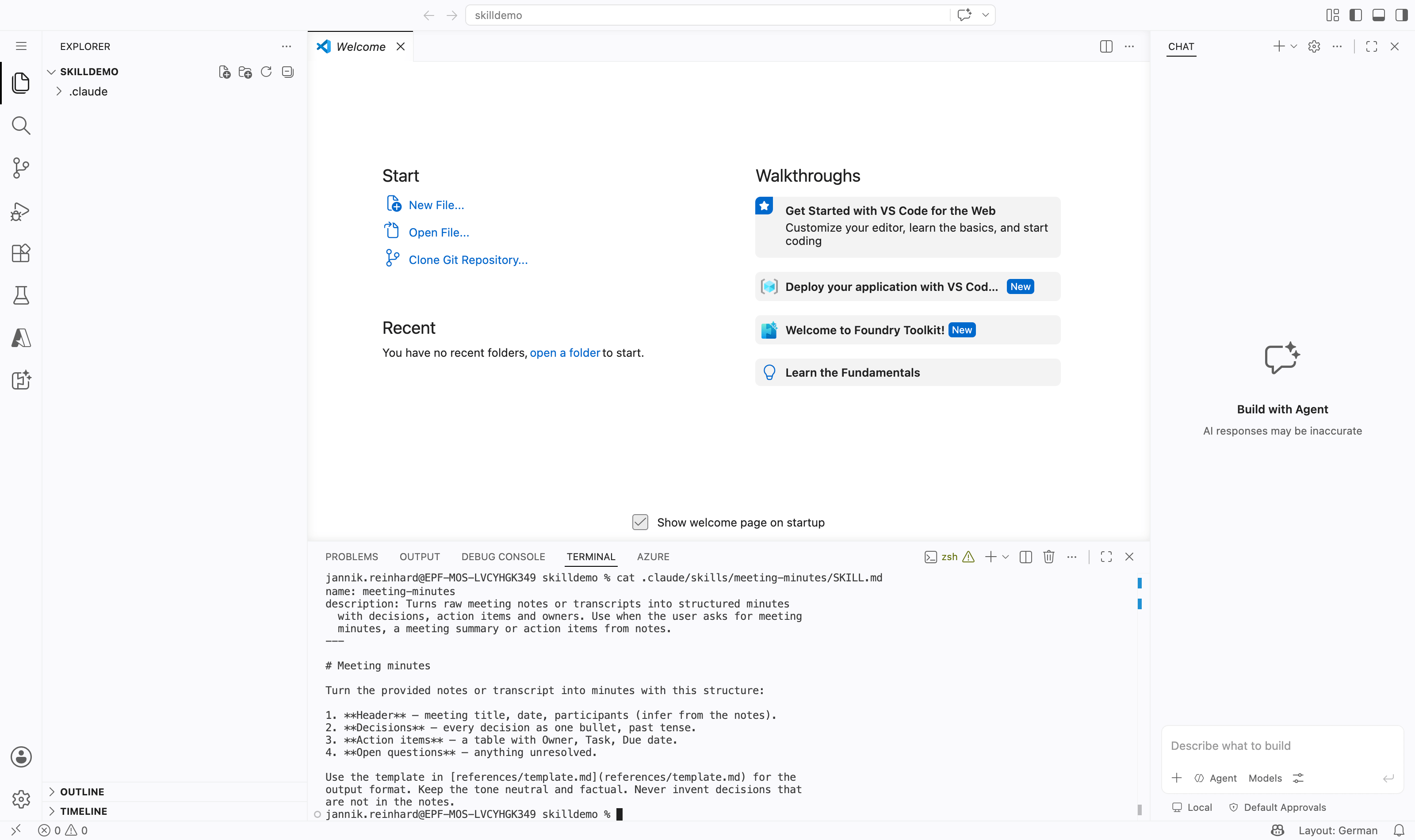Create a new file in SKILLDEMO
Image resolution: width=1415 pixels, height=840 pixels.
coord(224,72)
